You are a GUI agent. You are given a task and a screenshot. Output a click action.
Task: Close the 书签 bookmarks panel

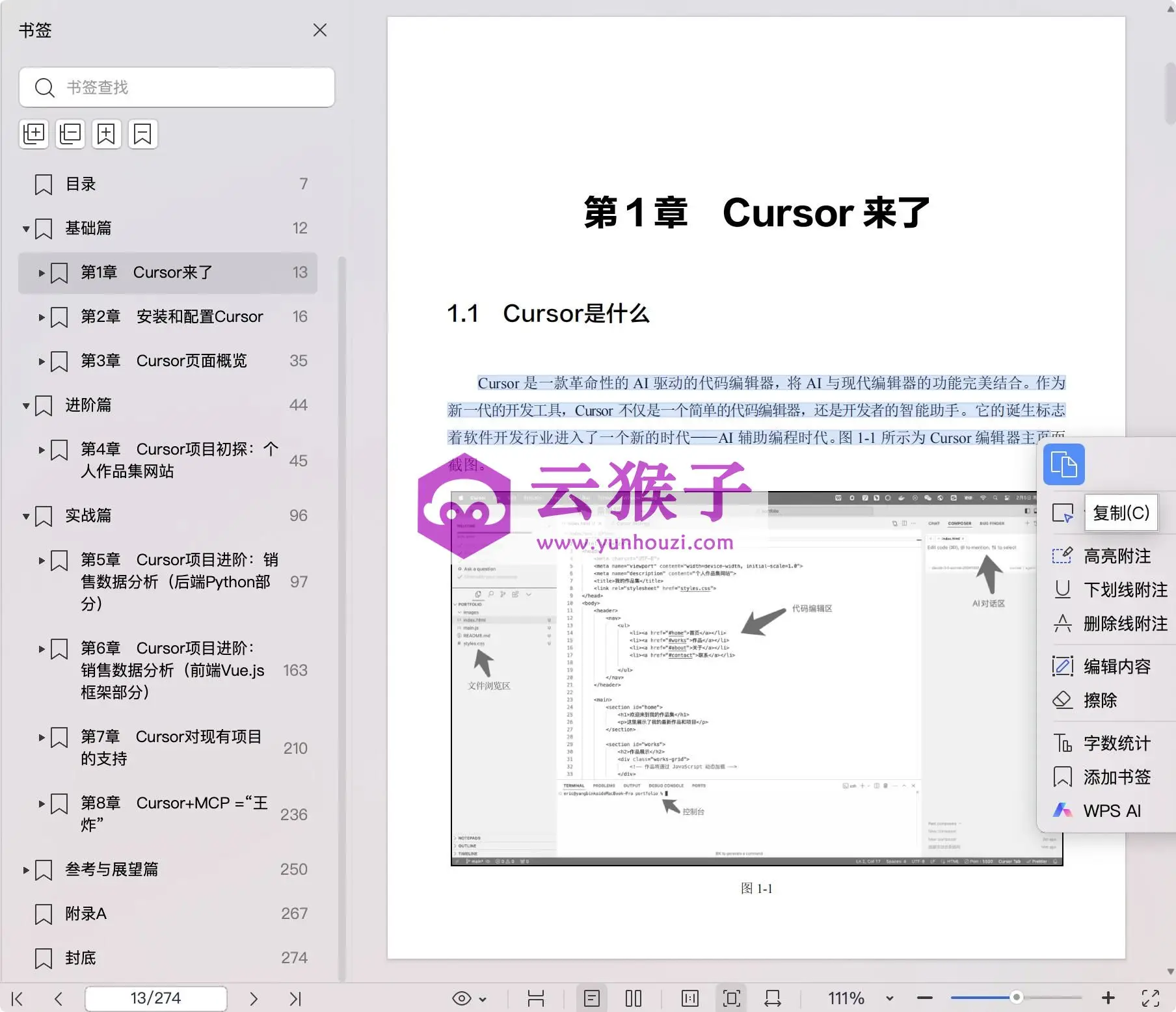[319, 30]
